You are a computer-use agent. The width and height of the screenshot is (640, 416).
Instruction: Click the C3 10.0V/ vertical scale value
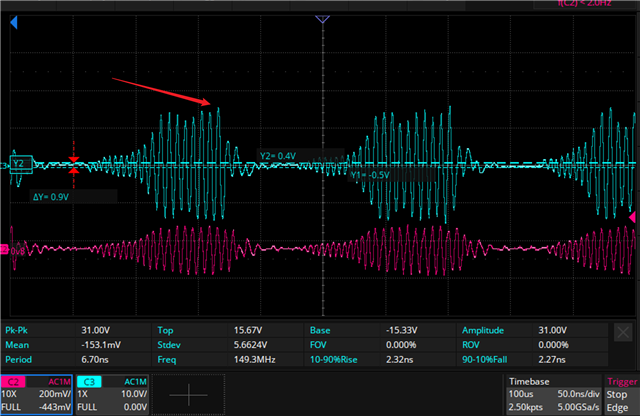coord(134,394)
